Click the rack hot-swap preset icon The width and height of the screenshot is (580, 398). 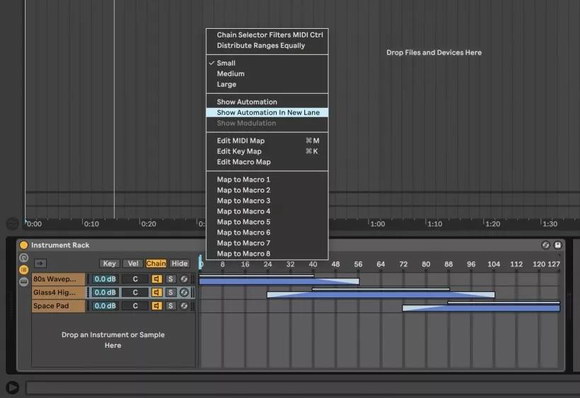coord(545,245)
